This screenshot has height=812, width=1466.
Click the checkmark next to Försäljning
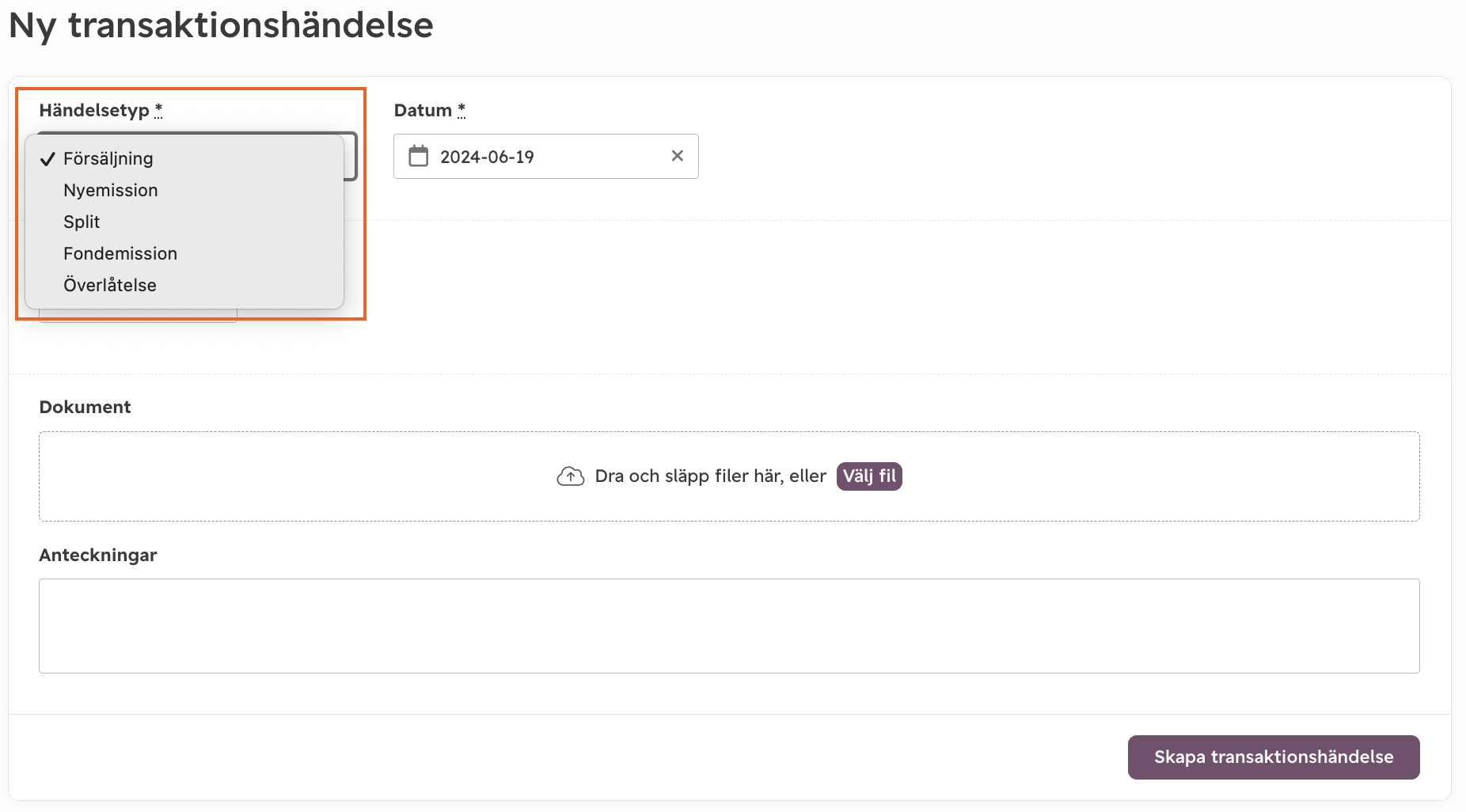(47, 159)
